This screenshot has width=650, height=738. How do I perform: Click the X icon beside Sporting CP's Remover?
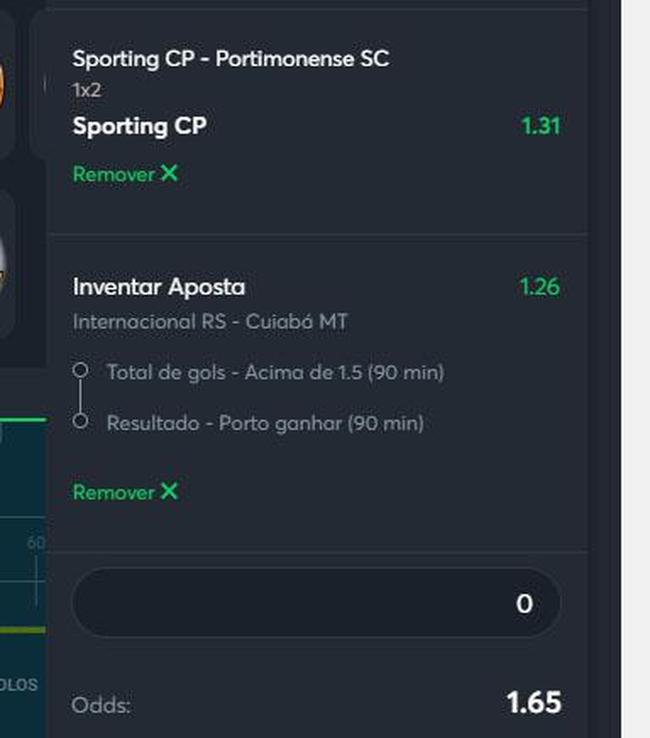click(x=169, y=173)
